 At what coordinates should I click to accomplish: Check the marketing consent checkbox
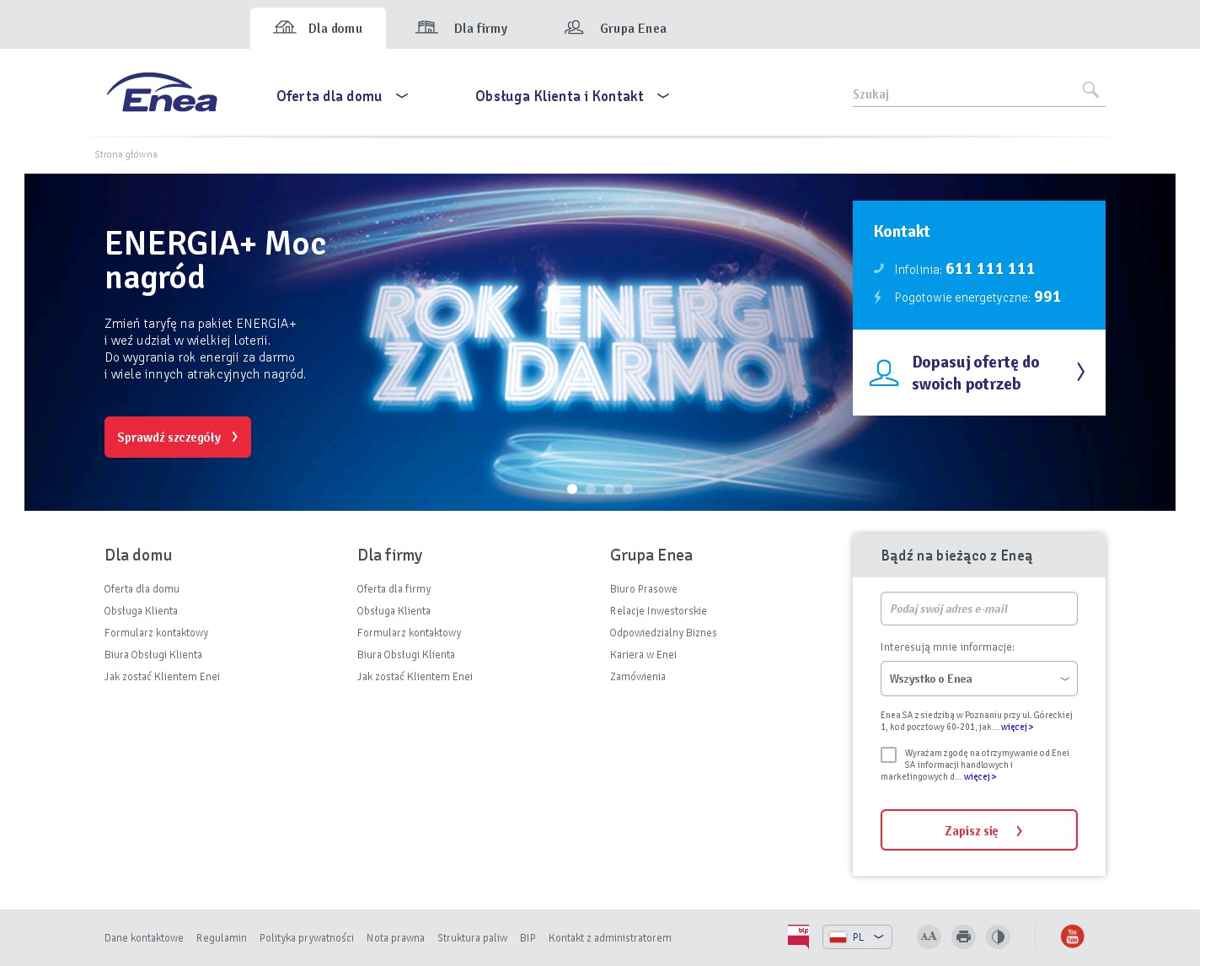point(888,754)
